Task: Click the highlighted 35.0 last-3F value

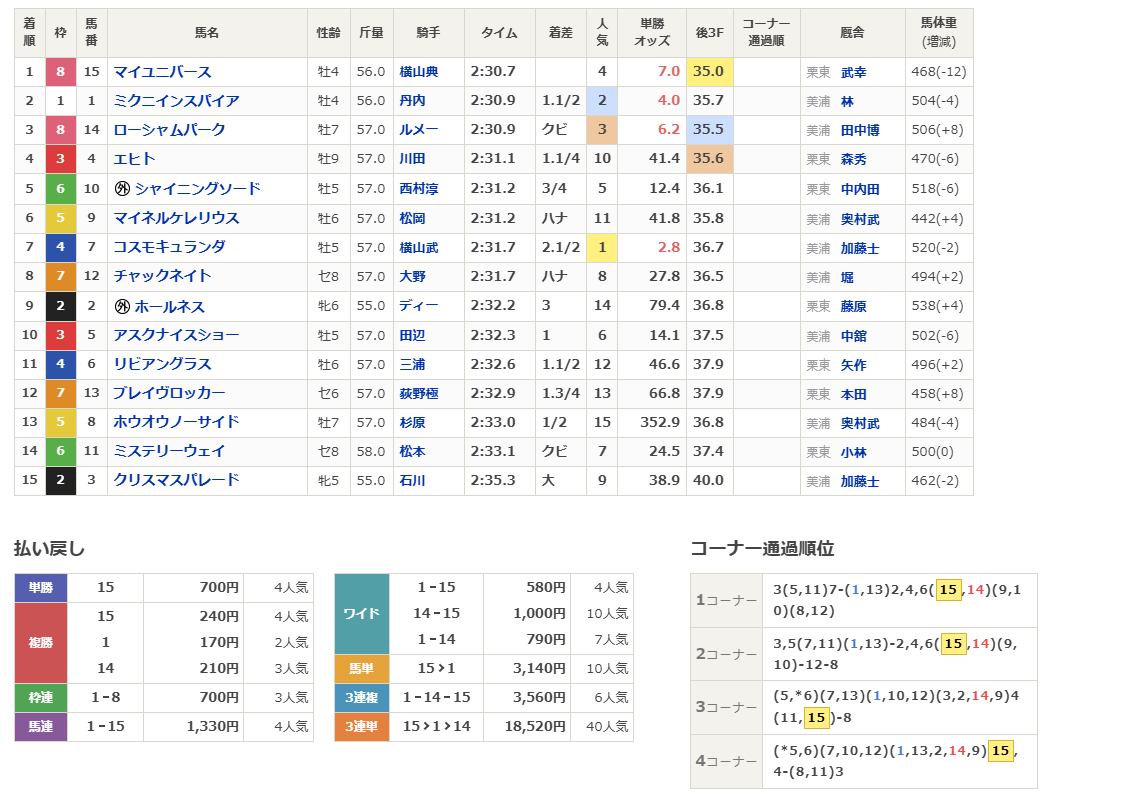Action: 709,71
